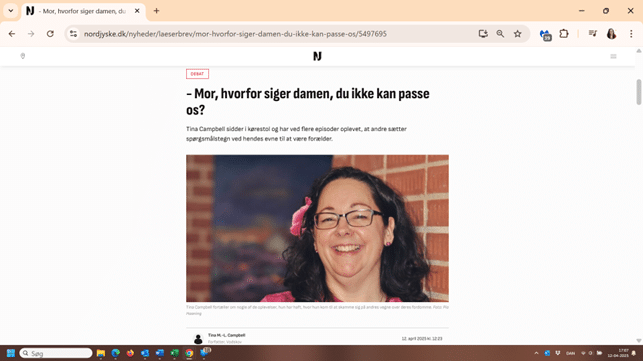Image resolution: width=643 pixels, height=361 pixels.
Task: Install the page as an app
Action: 483,34
